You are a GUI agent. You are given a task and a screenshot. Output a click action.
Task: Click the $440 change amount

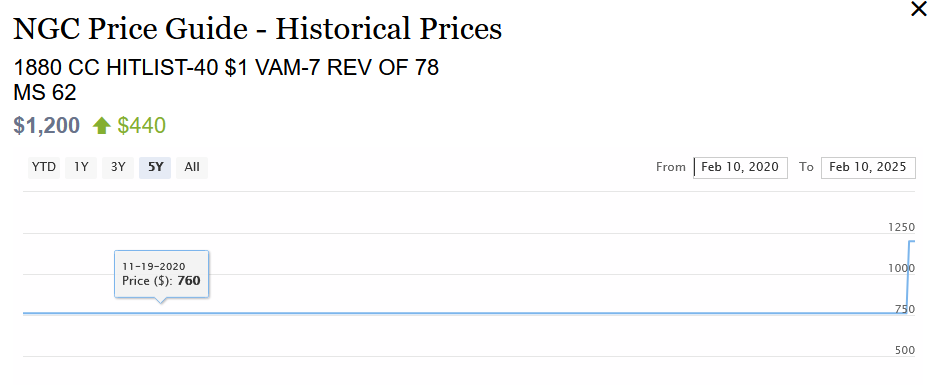click(x=142, y=126)
